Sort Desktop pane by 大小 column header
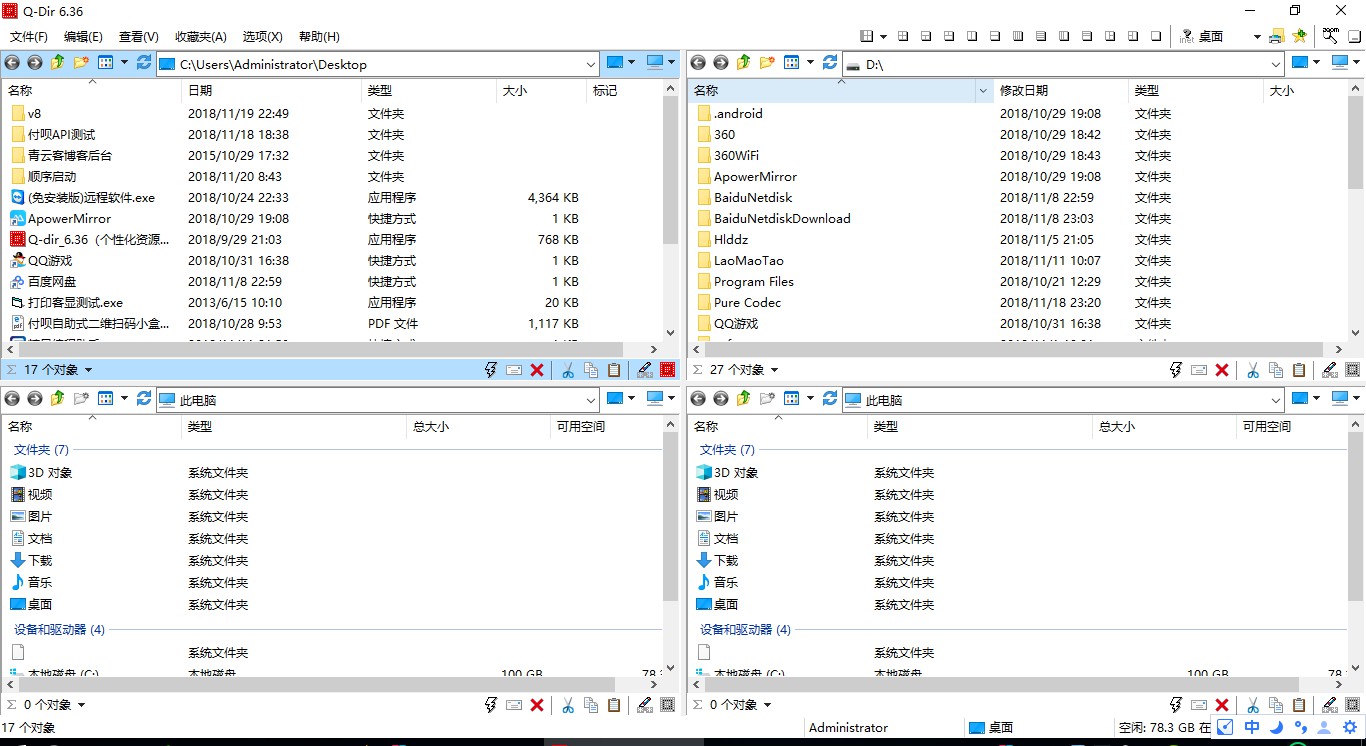1366x746 pixels. click(x=541, y=91)
